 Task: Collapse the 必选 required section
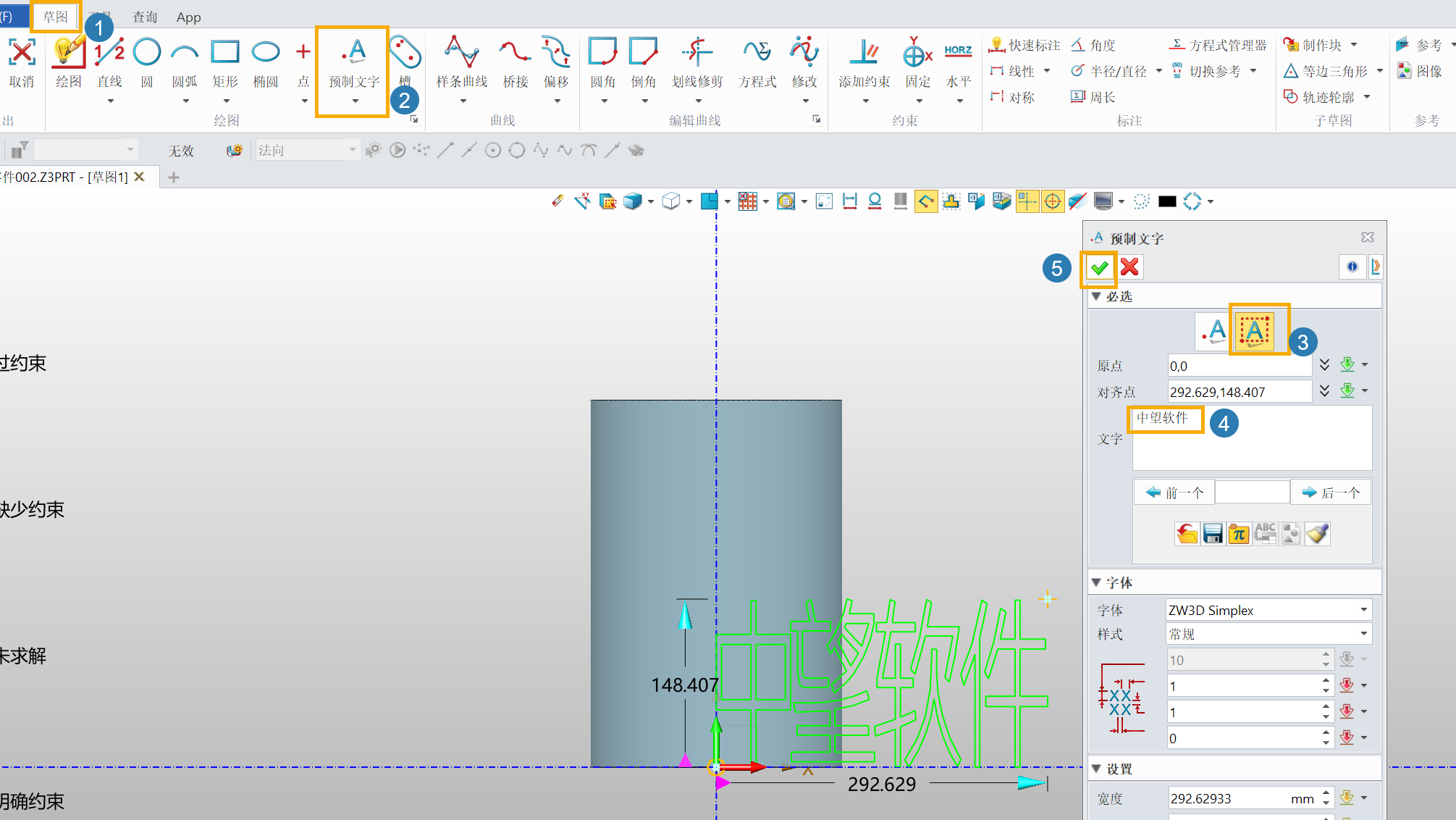(1096, 296)
